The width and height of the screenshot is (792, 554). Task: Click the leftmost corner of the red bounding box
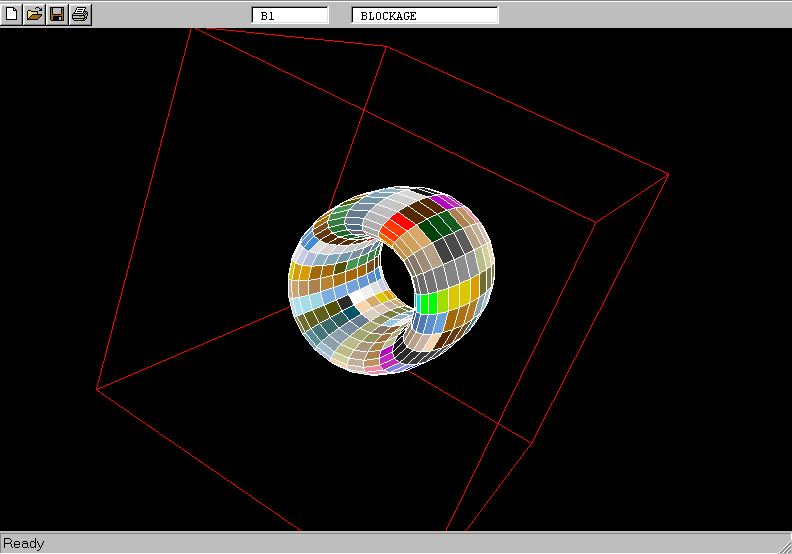click(97, 389)
